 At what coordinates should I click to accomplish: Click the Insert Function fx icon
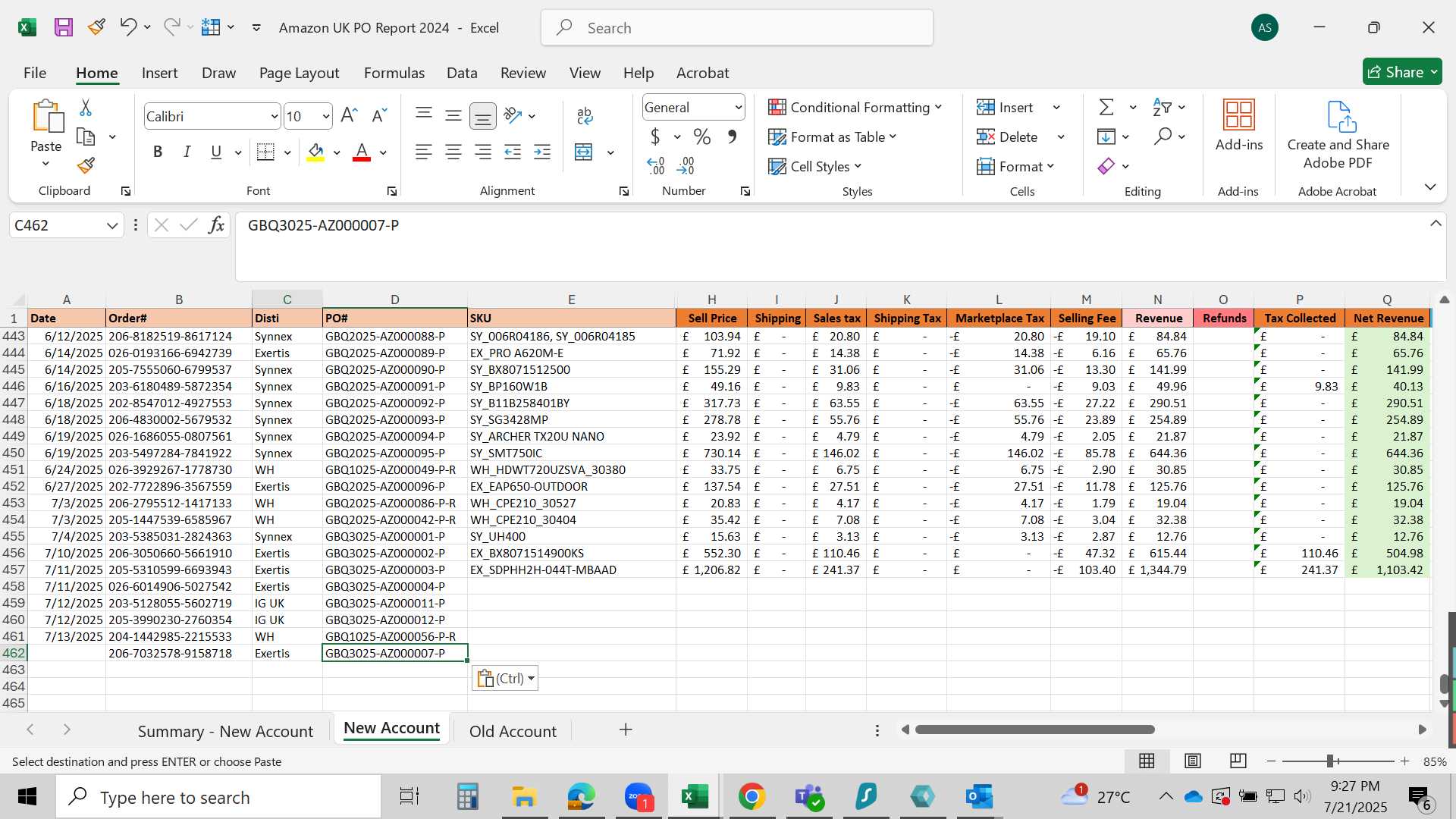(x=216, y=225)
